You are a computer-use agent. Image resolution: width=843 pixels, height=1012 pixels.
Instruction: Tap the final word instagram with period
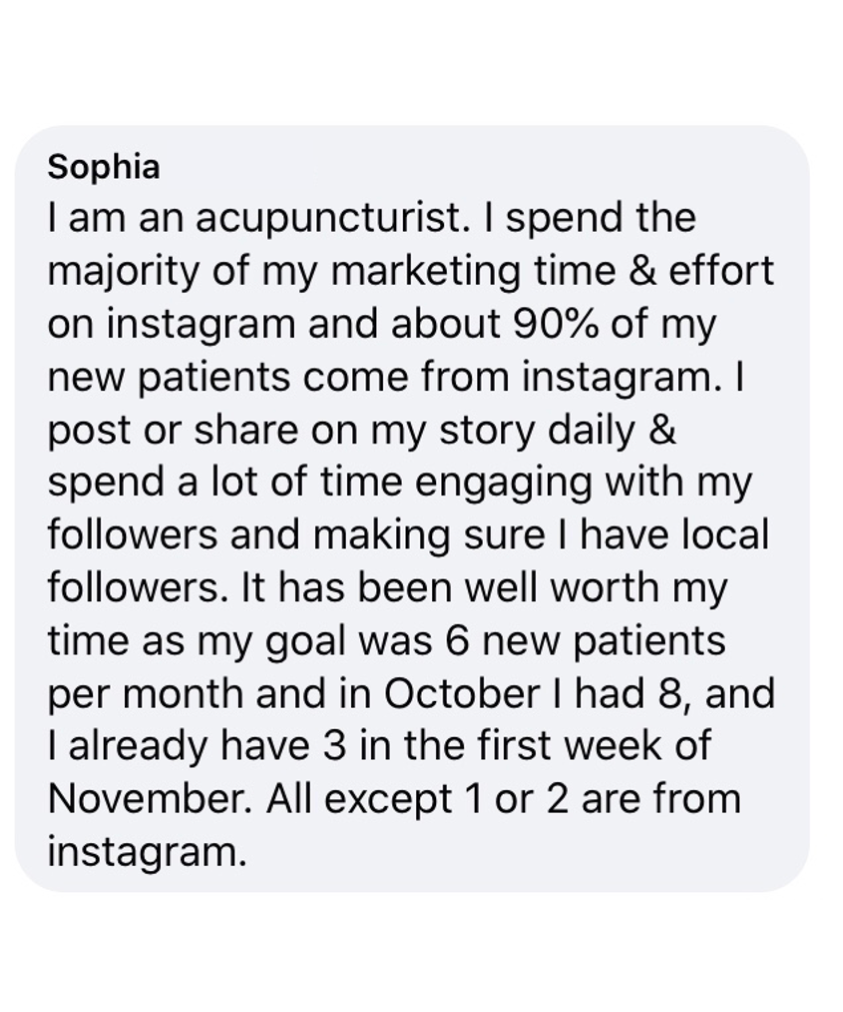click(147, 854)
